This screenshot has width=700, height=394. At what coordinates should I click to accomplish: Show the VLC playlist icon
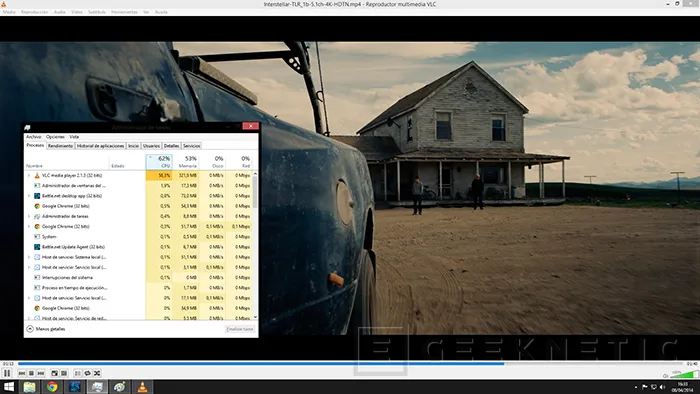[78, 373]
